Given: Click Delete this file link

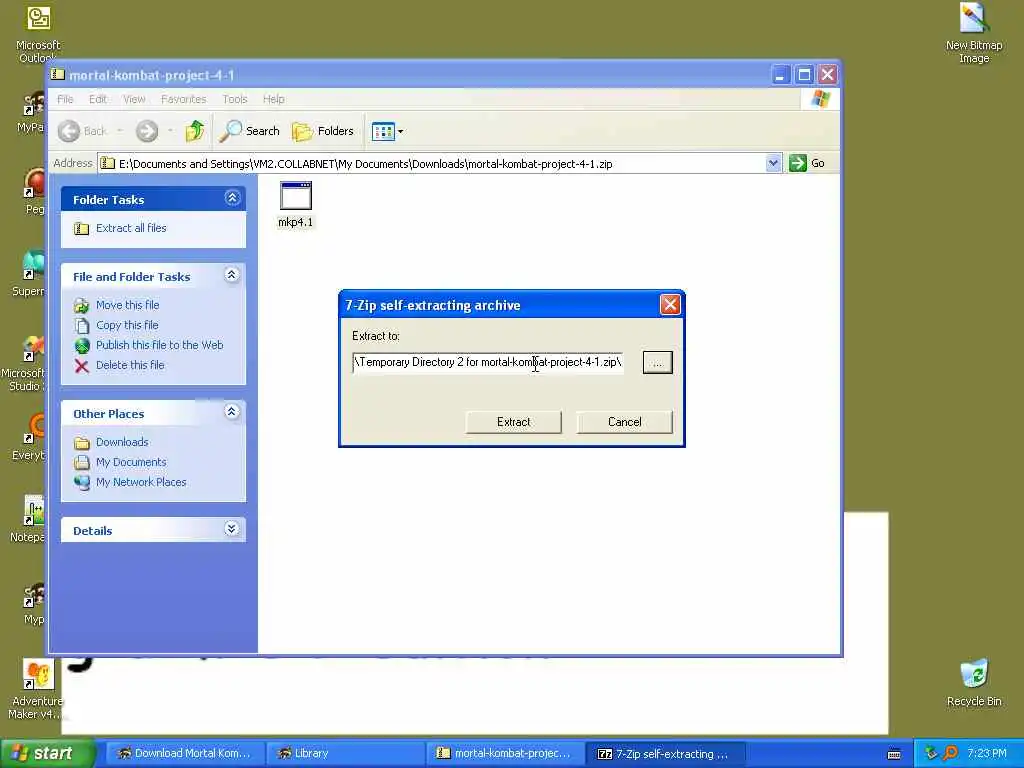Looking at the screenshot, I should pos(130,365).
